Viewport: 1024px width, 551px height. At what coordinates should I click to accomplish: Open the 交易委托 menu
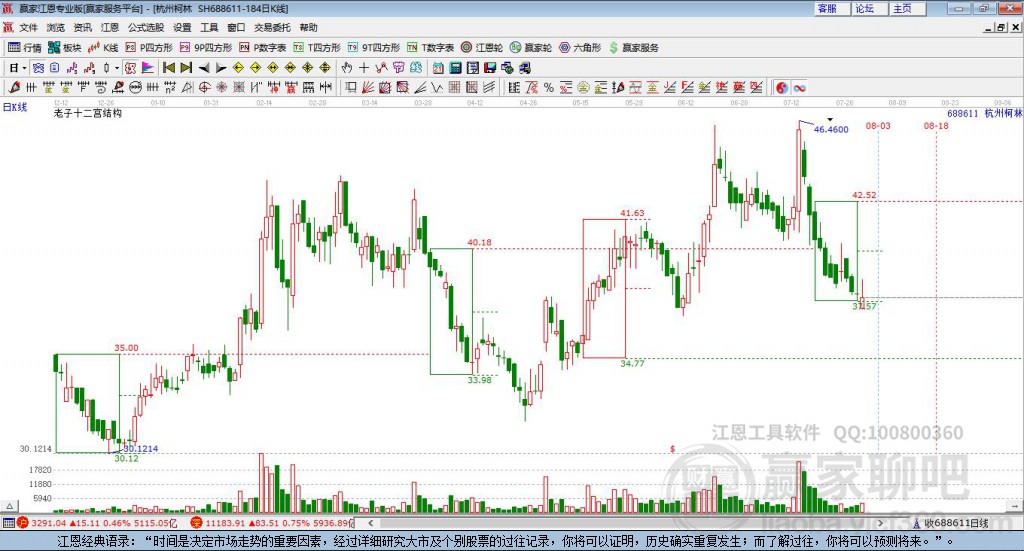click(272, 27)
